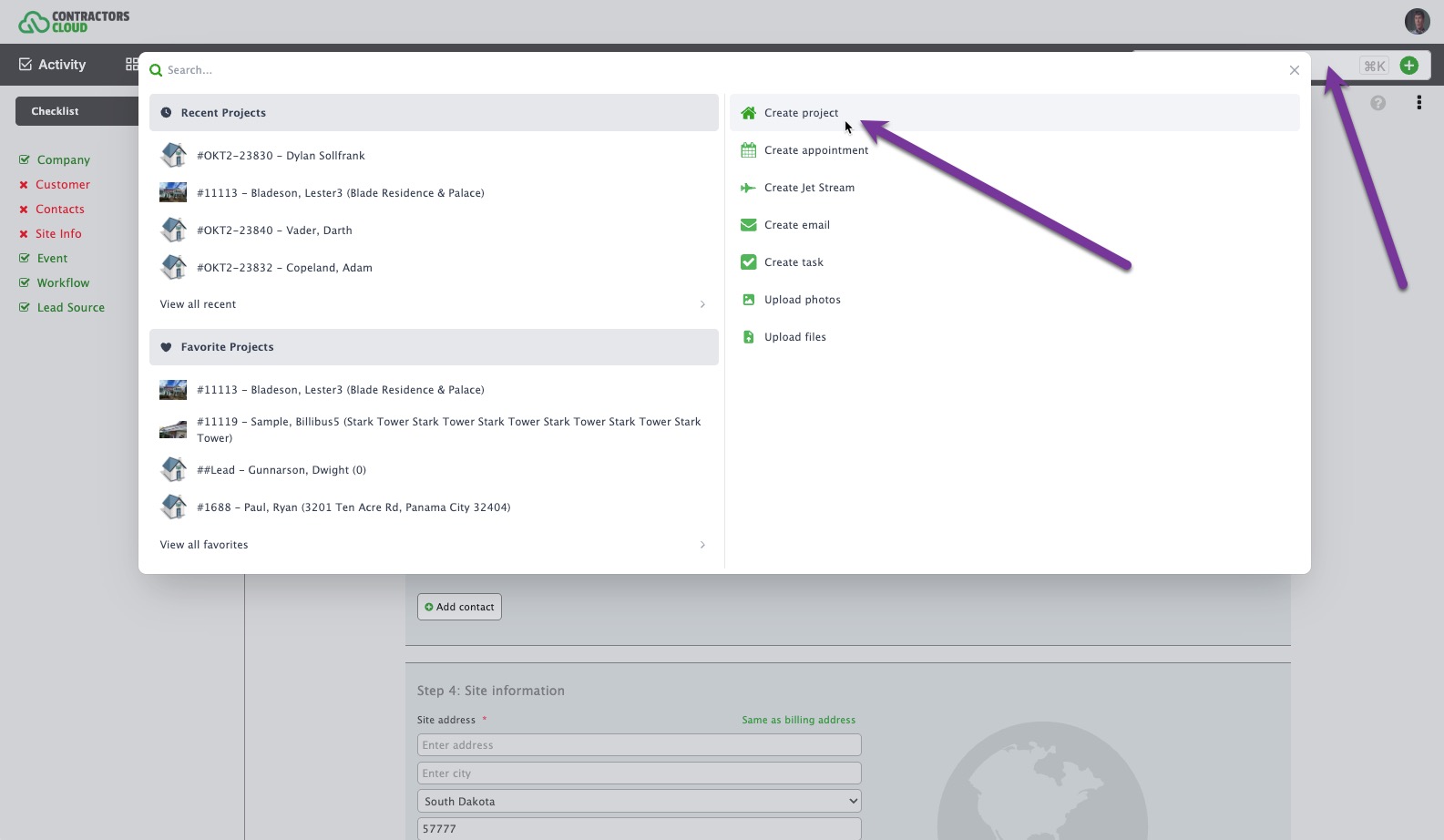This screenshot has height=840, width=1444.
Task: Click the Create email envelope icon
Action: (748, 225)
